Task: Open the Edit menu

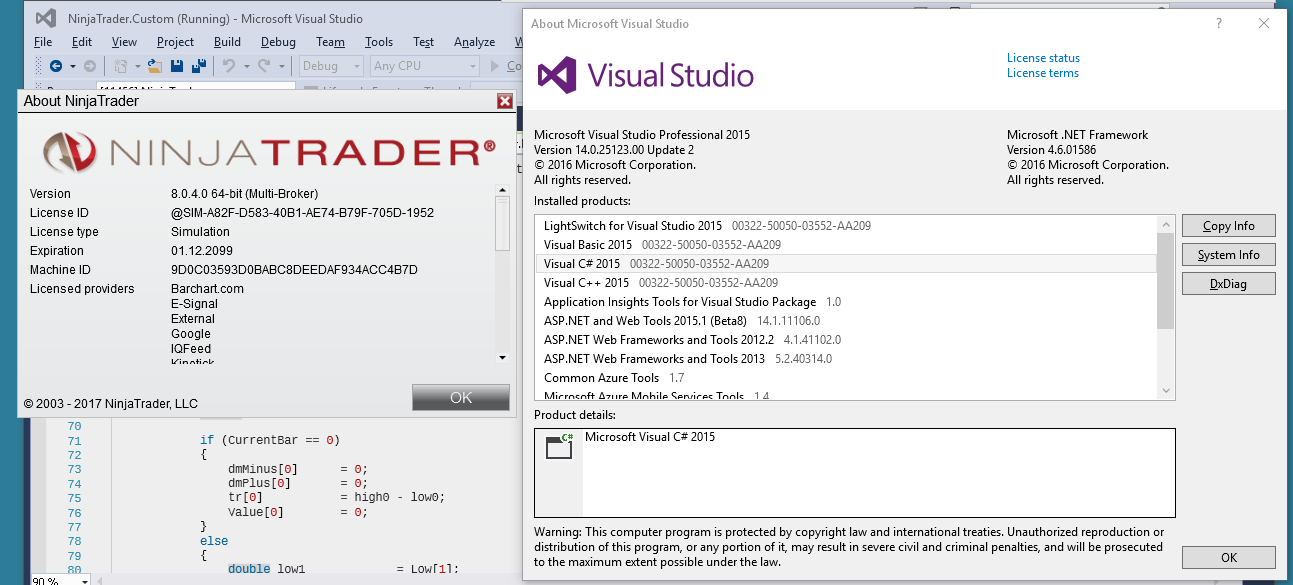Action: coord(82,42)
